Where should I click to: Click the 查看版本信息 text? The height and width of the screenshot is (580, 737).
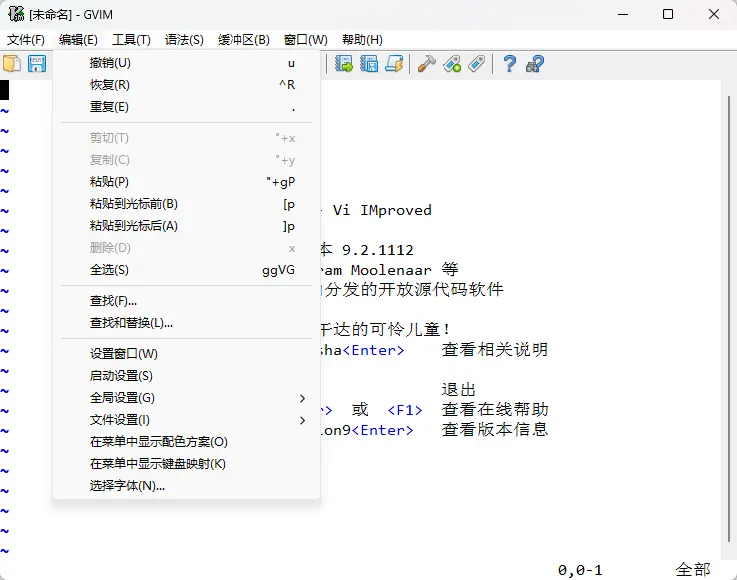(x=494, y=430)
